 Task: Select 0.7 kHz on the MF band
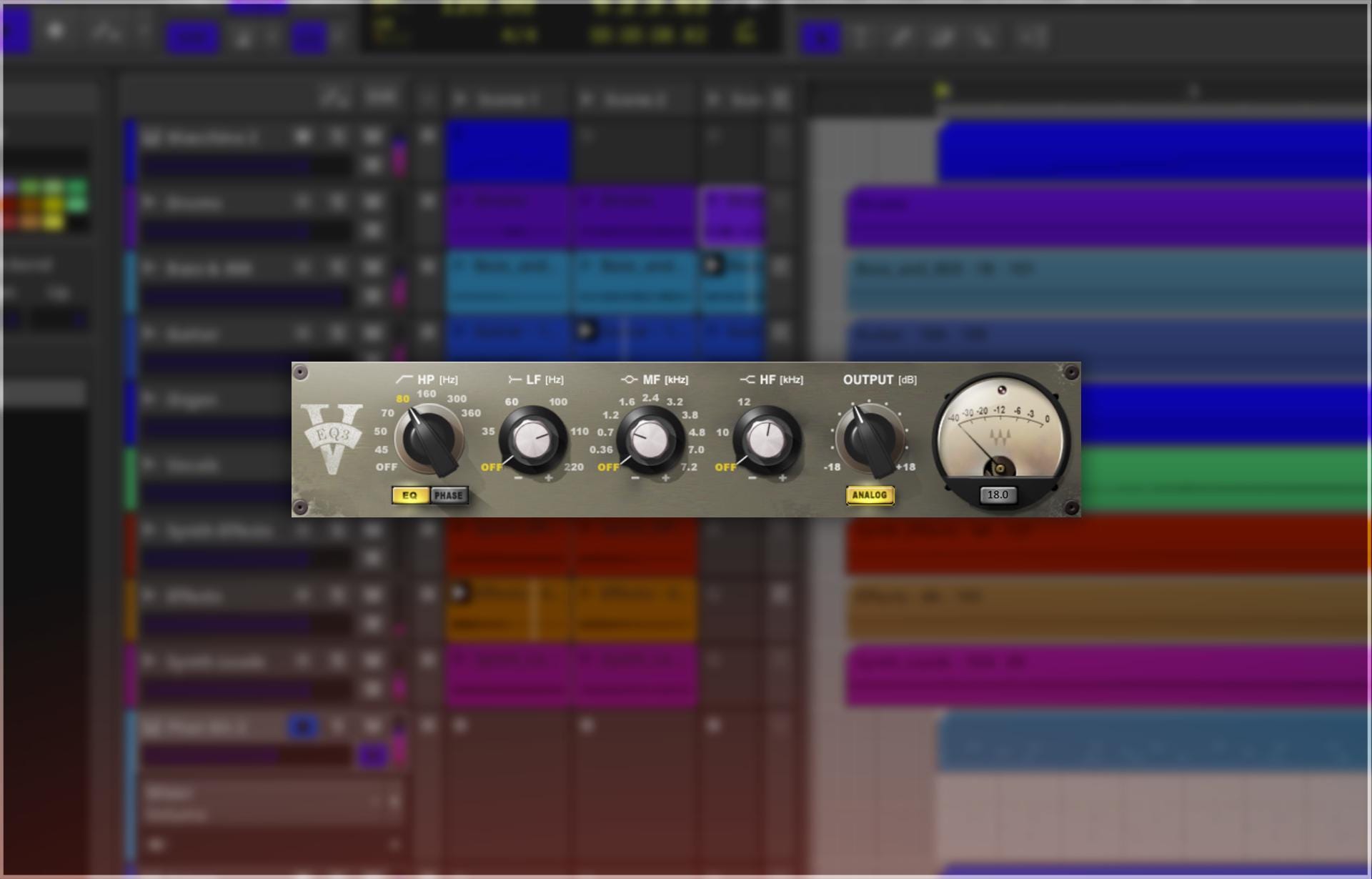[x=605, y=432]
